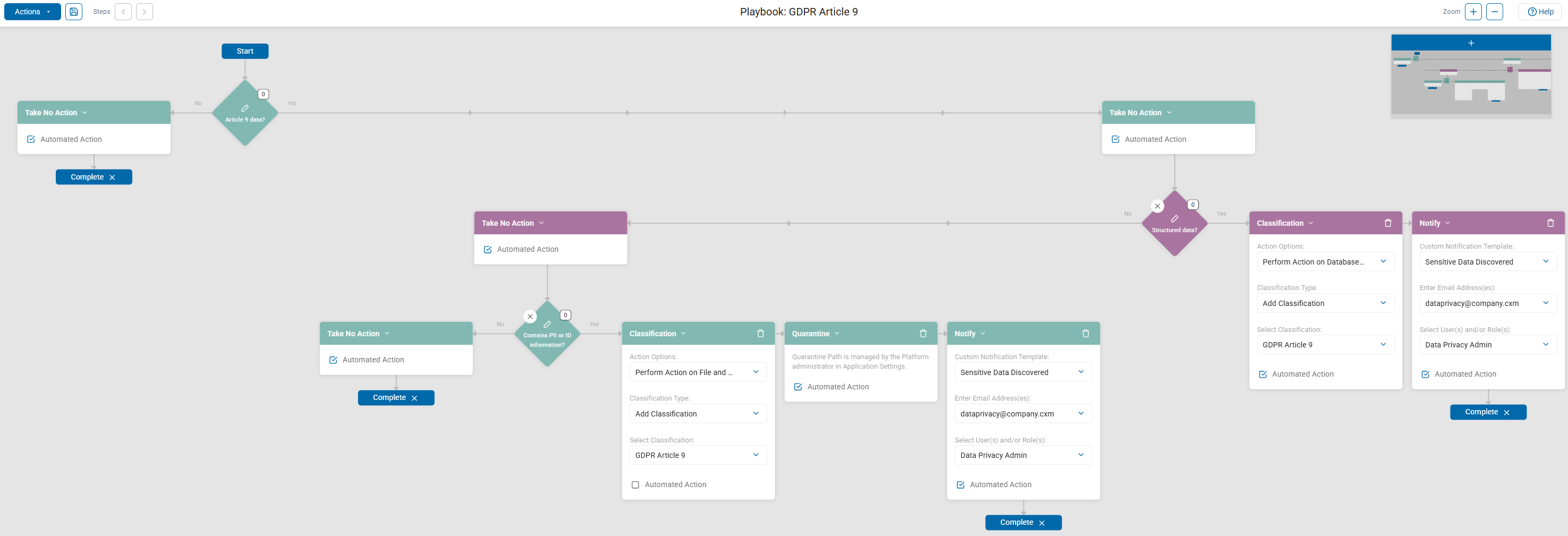Image resolution: width=1568 pixels, height=536 pixels.
Task: Open the Perform Action on Database dropdown
Action: tap(1325, 261)
